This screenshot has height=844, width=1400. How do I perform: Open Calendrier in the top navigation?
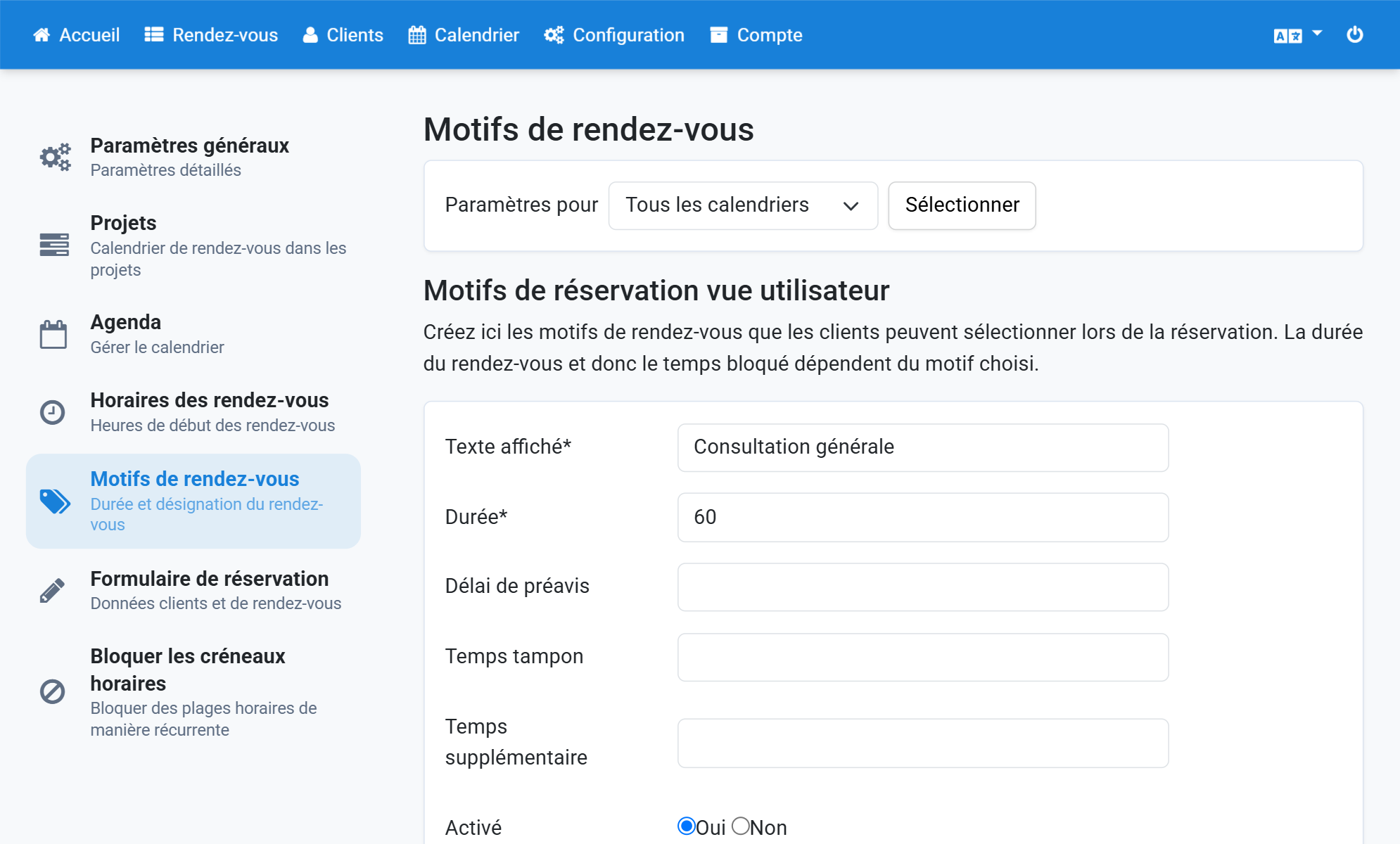tap(464, 35)
